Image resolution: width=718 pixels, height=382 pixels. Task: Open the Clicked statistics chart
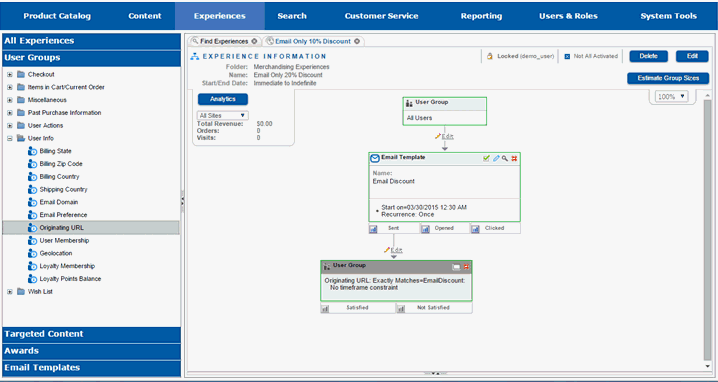point(475,229)
